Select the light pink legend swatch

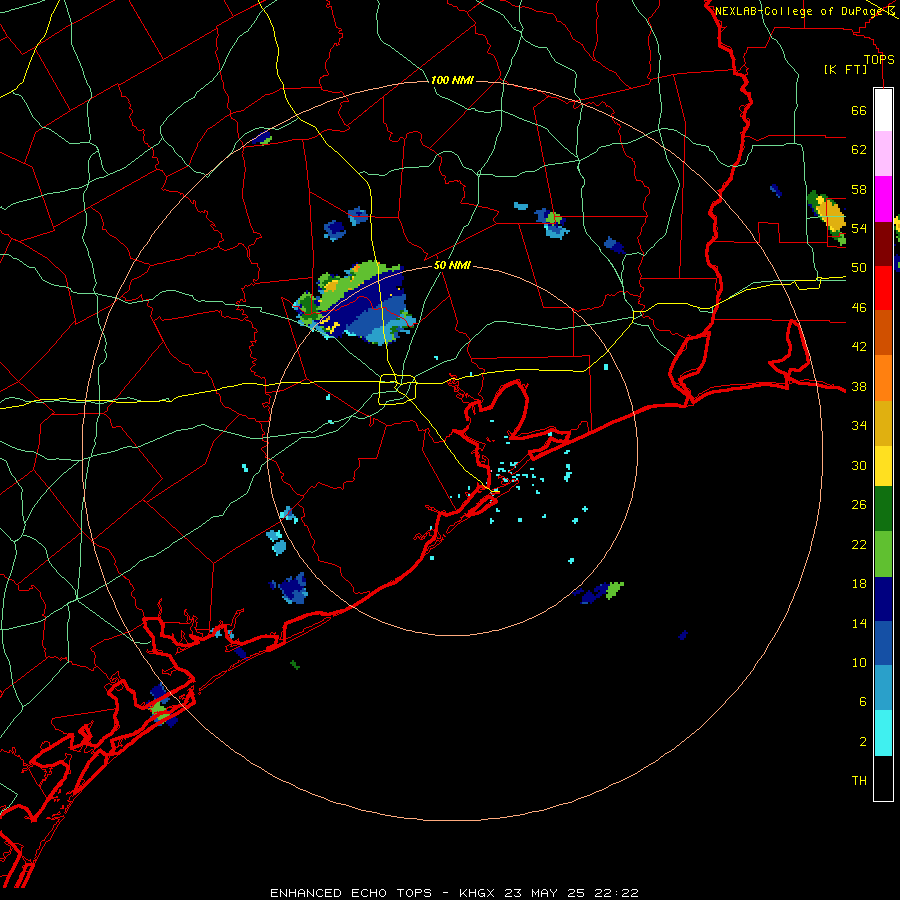click(883, 154)
